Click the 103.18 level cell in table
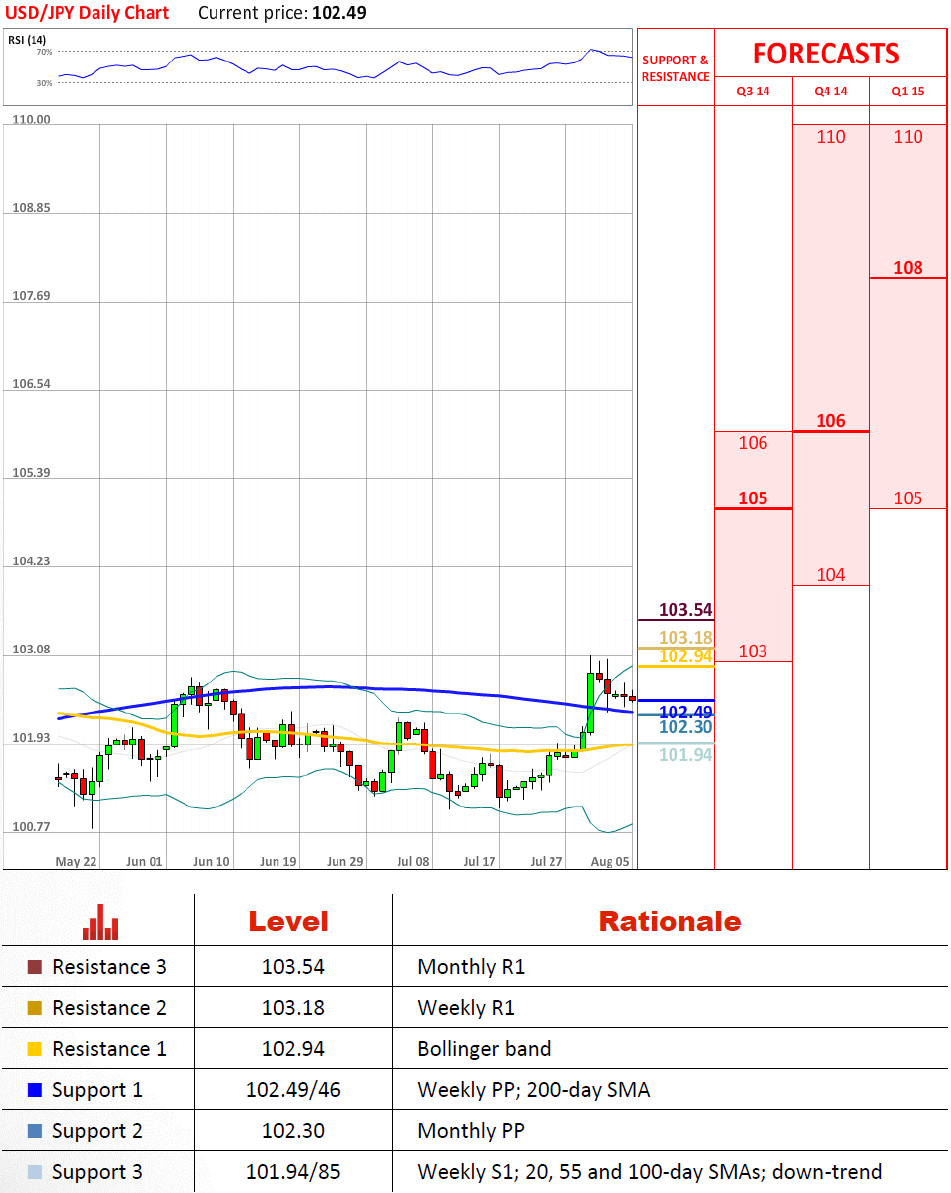The width and height of the screenshot is (951, 1193). (293, 1008)
